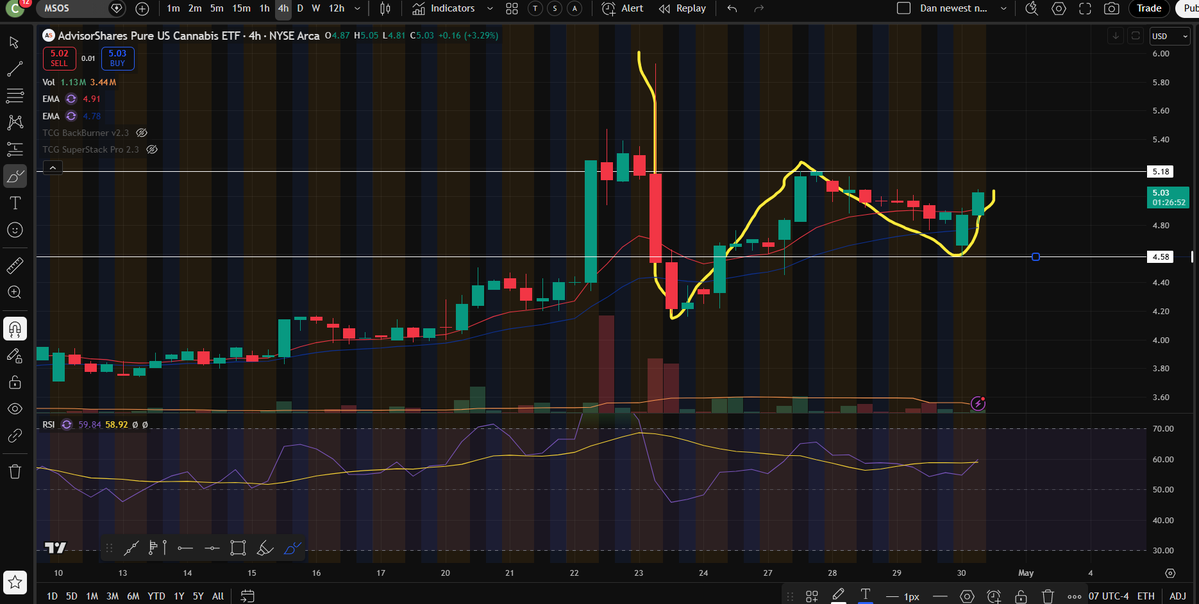Select the 4.58 horizontal line handle
Viewport: 1199px width, 604px height.
(x=1035, y=257)
